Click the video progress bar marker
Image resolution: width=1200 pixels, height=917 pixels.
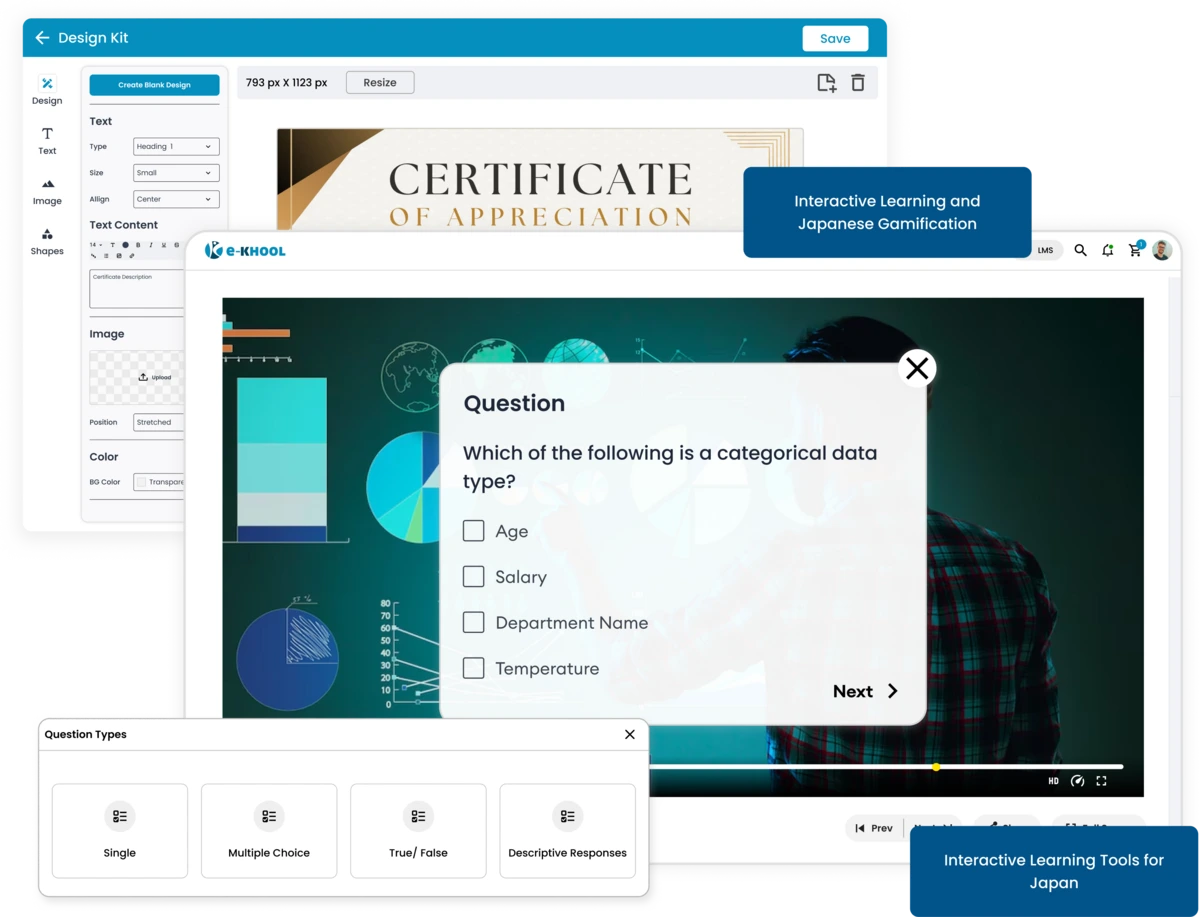936,767
